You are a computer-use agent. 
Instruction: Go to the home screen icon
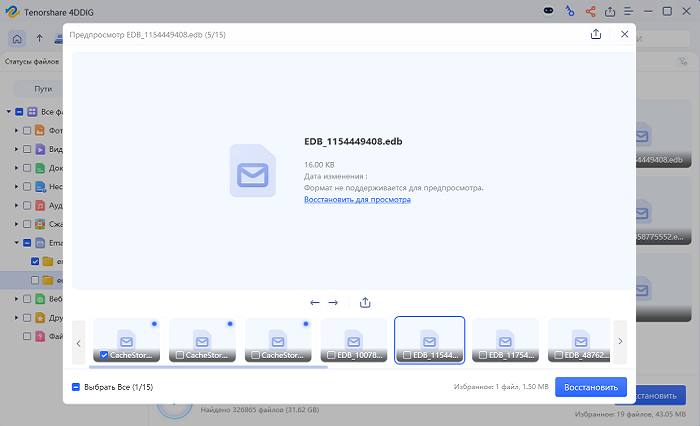pyautogui.click(x=17, y=39)
